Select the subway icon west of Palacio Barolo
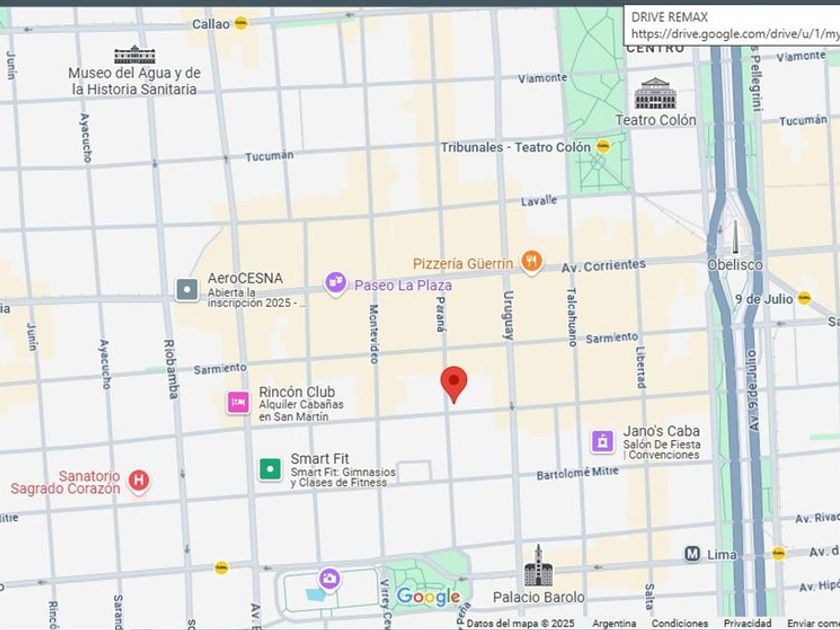 tap(221, 568)
